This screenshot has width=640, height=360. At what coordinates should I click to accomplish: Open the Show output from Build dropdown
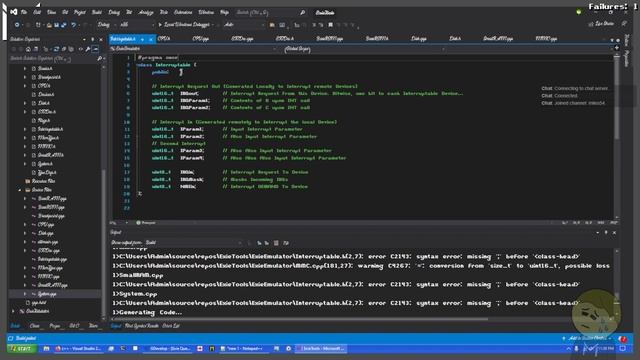[x=193, y=243]
